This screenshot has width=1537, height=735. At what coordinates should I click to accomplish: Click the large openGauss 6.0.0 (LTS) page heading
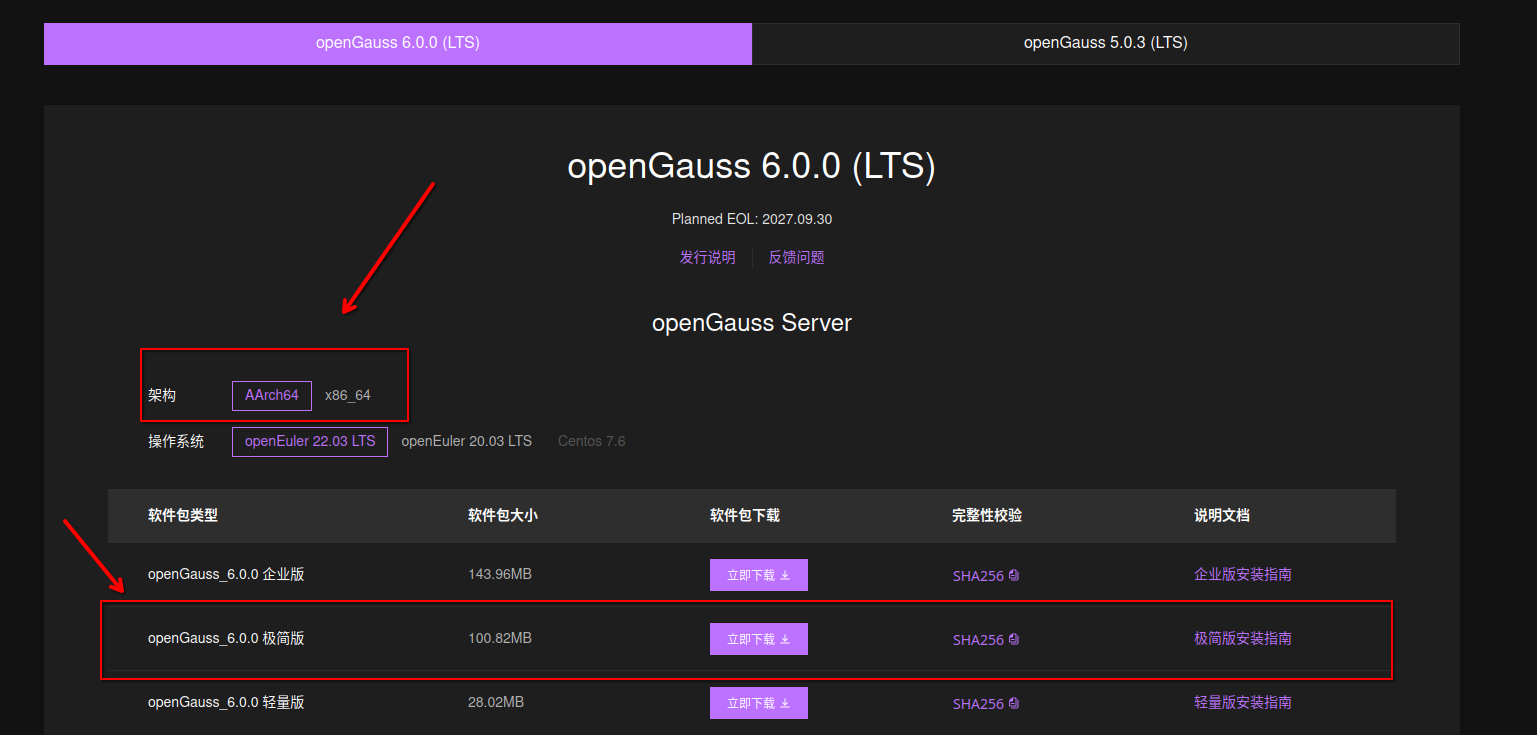pyautogui.click(x=752, y=166)
